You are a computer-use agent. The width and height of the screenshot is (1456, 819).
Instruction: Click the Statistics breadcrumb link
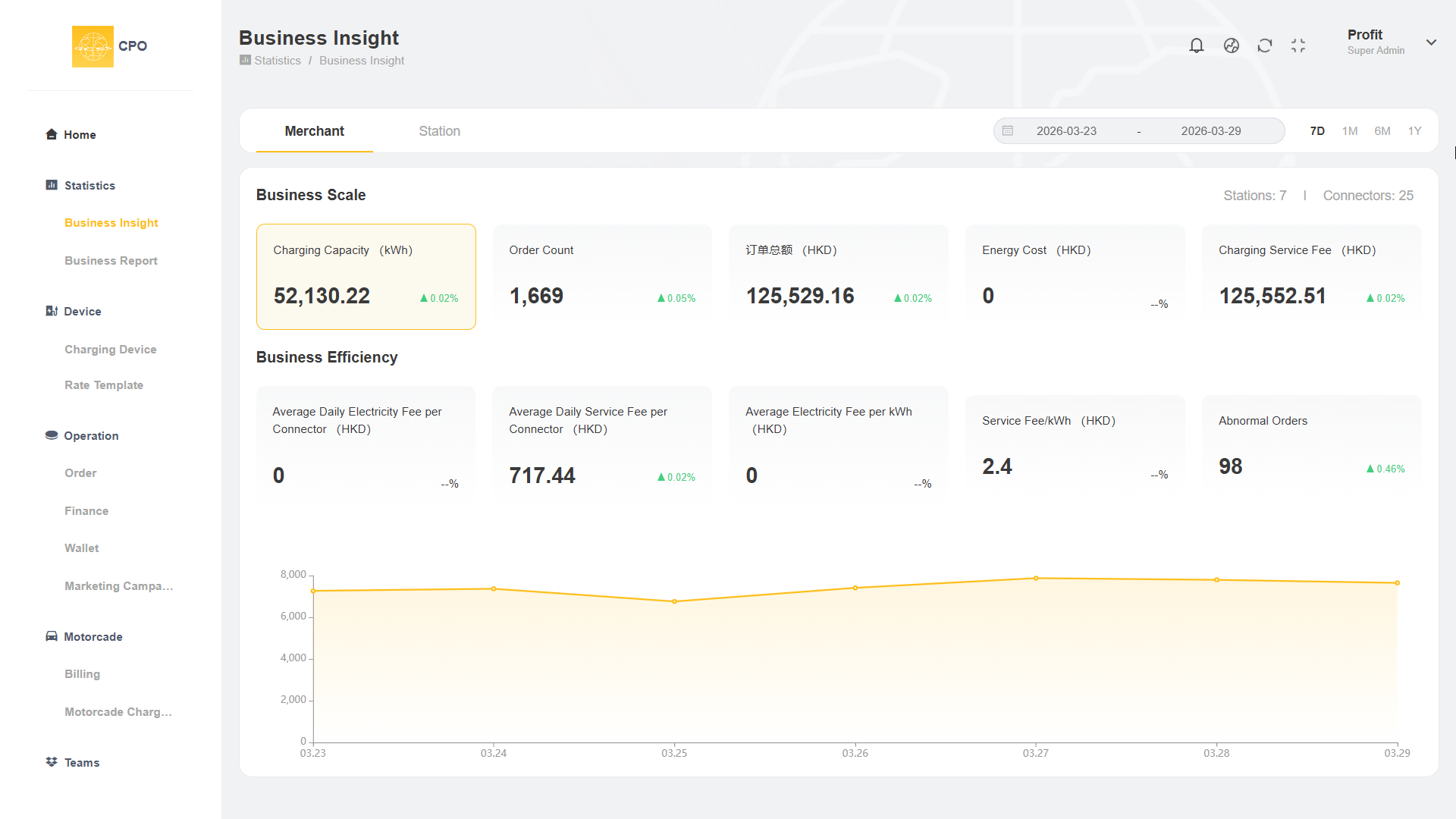[277, 61]
